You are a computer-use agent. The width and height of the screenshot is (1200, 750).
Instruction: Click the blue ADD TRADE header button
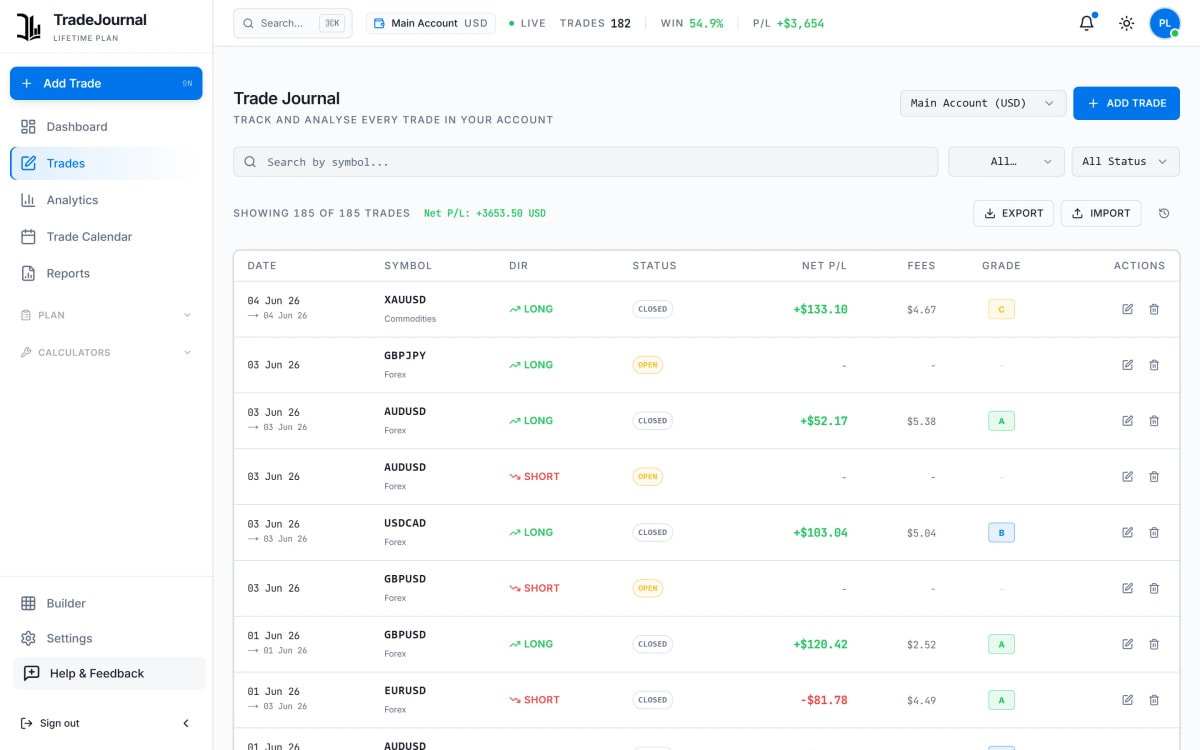(1126, 103)
